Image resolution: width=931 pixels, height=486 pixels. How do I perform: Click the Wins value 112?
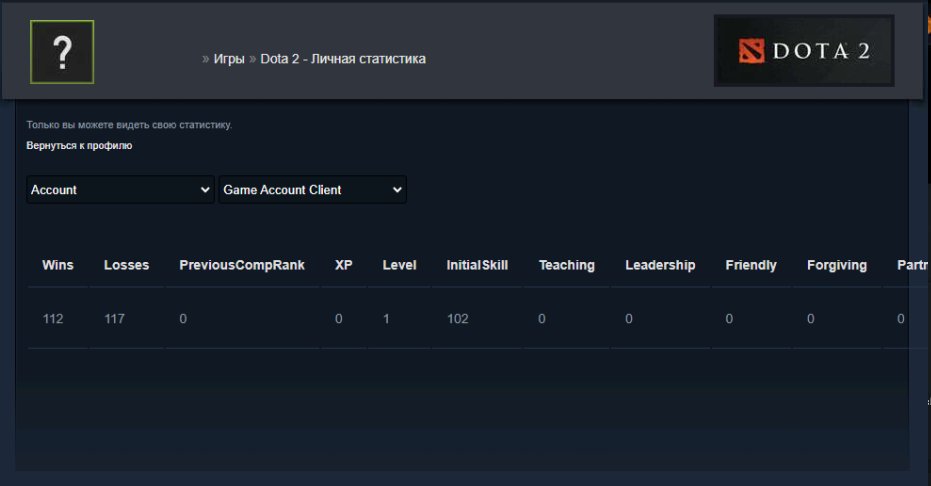(53, 319)
